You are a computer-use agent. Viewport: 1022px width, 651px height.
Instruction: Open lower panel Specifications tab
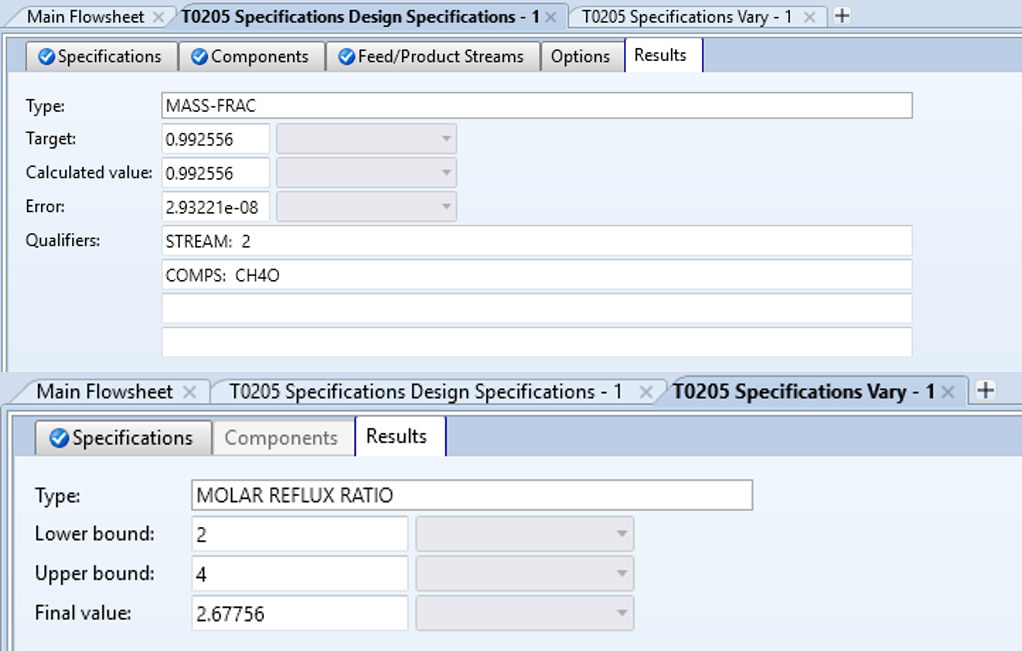pos(123,438)
